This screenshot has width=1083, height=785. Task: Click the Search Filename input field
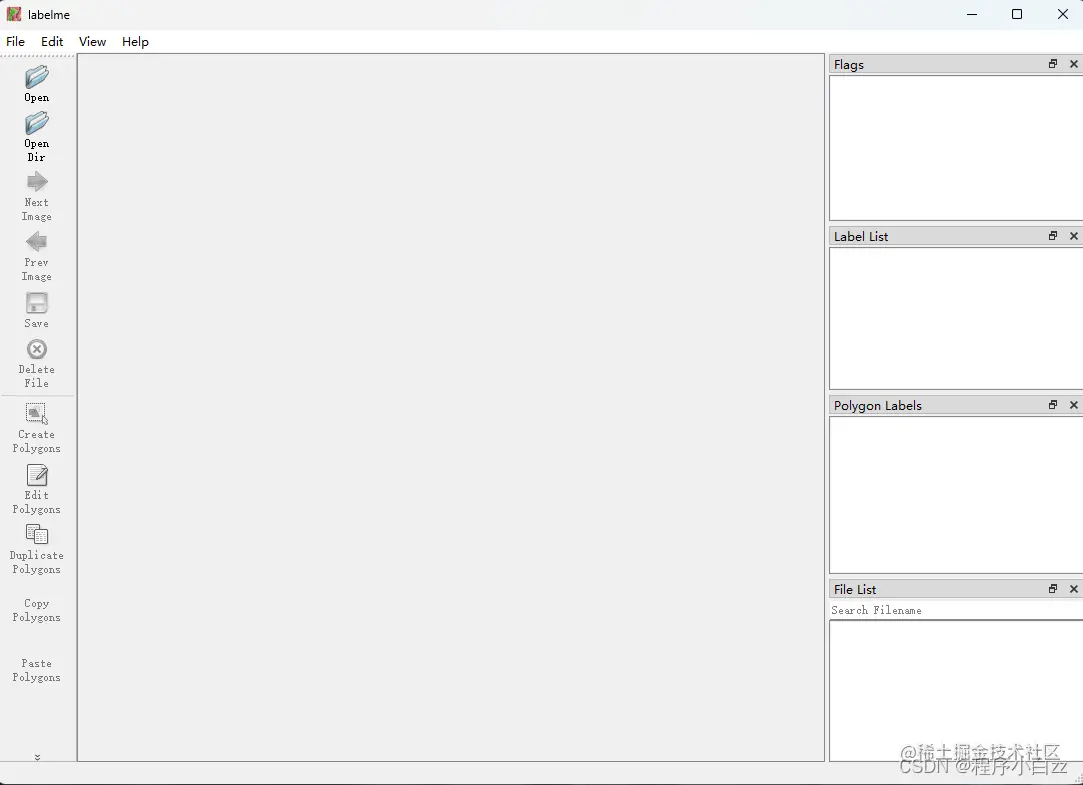956,610
